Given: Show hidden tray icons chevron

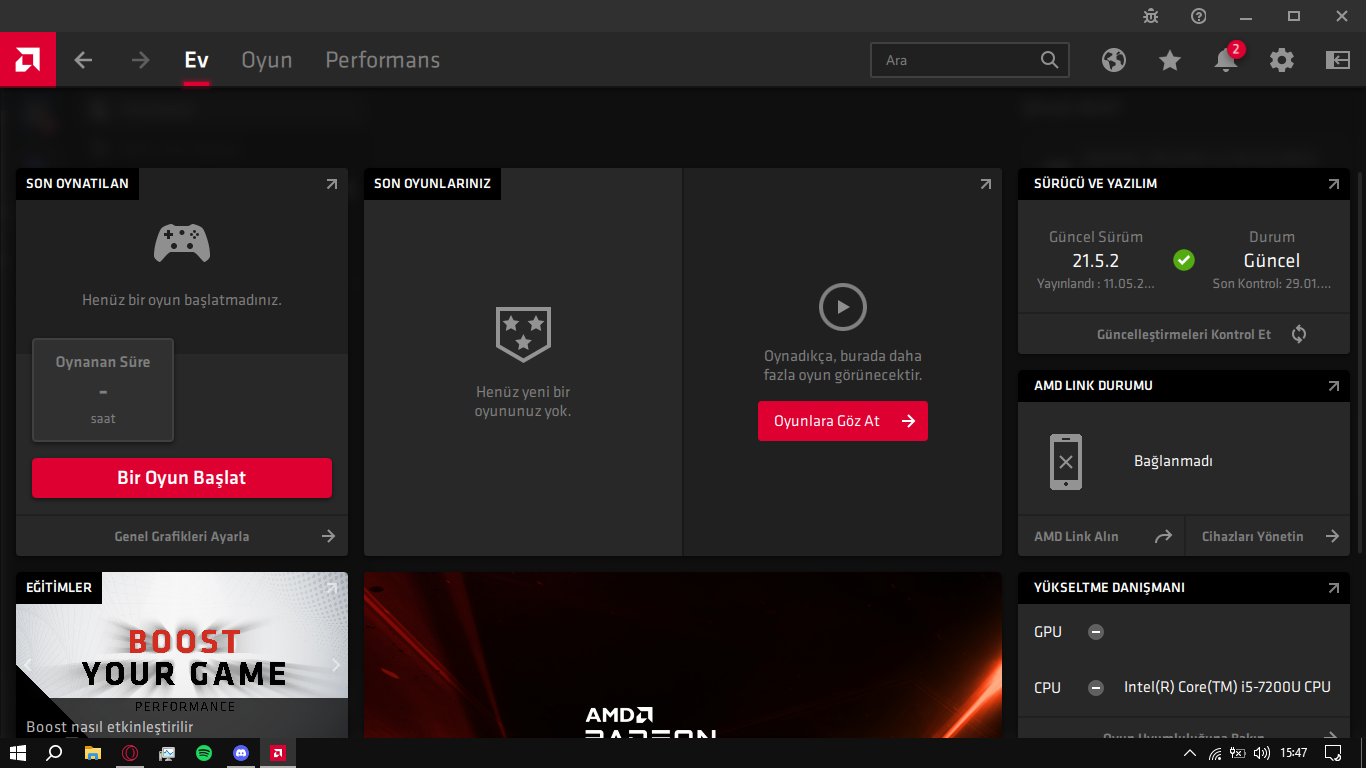Looking at the screenshot, I should [x=1189, y=753].
